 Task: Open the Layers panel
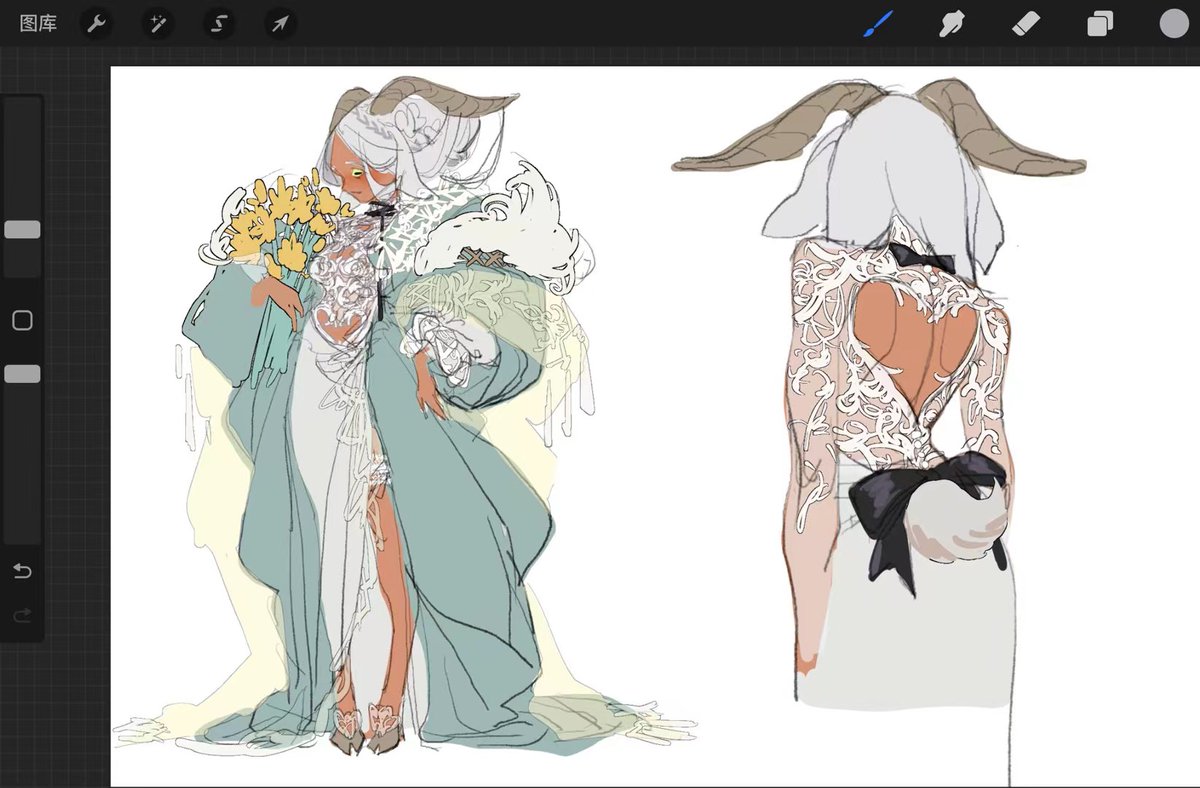click(1100, 23)
